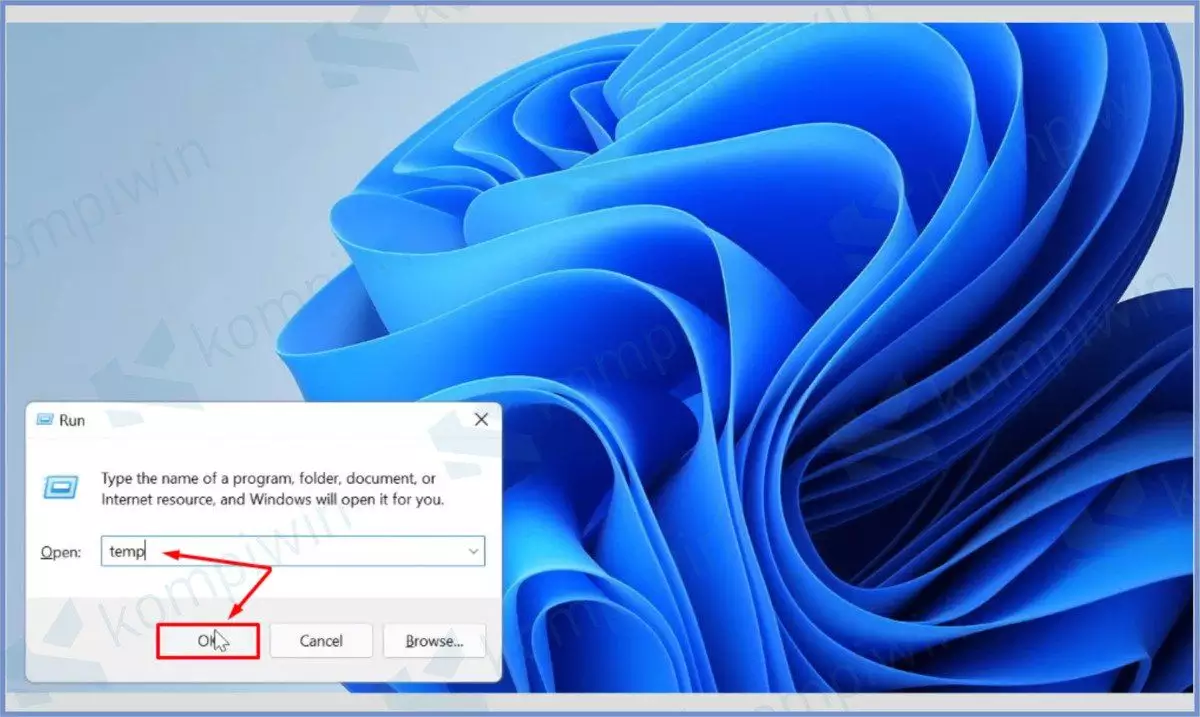Click the dialog description text
The width and height of the screenshot is (1200, 717).
[268, 479]
